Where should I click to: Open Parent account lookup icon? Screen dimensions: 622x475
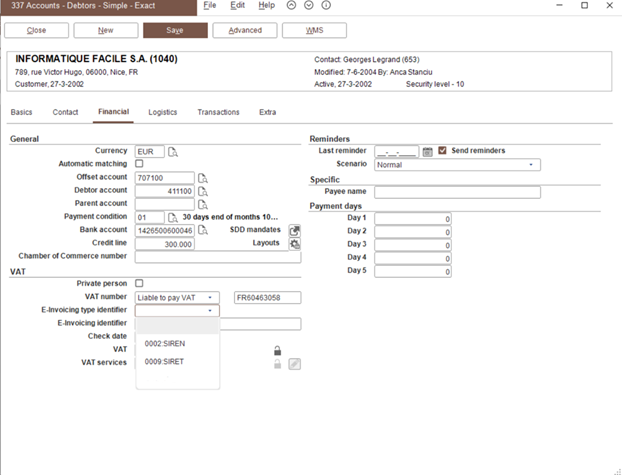point(203,205)
